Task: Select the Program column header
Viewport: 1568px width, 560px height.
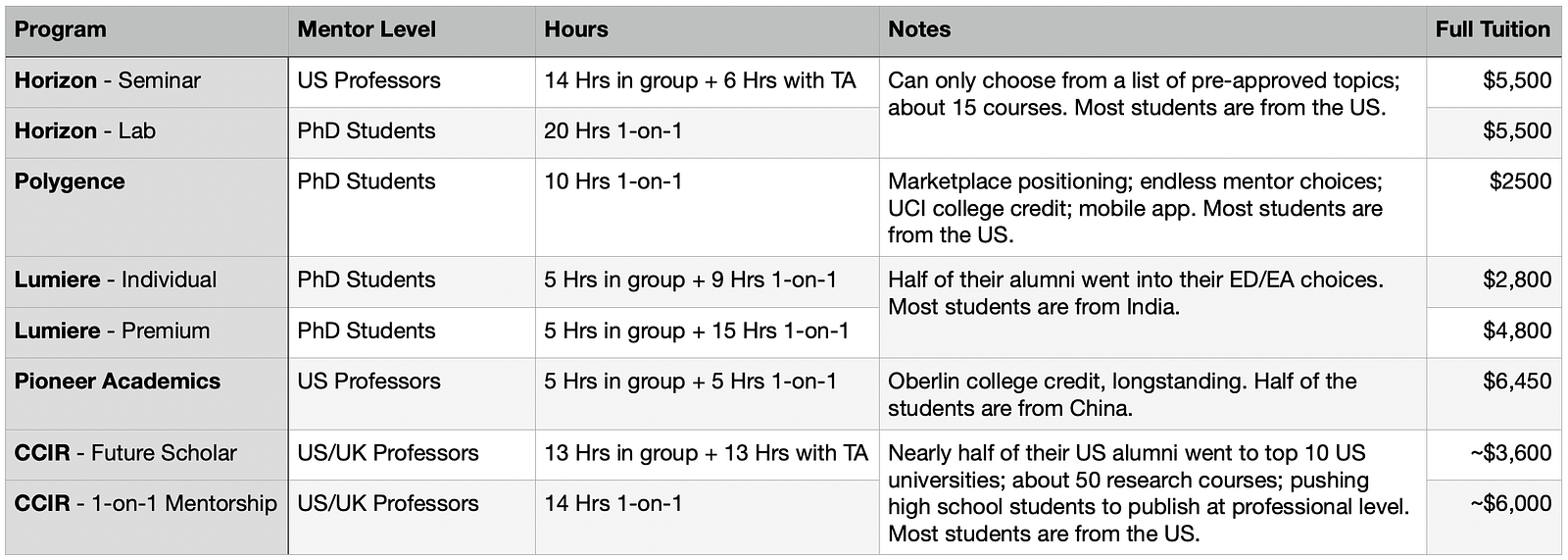Action: click(x=146, y=30)
